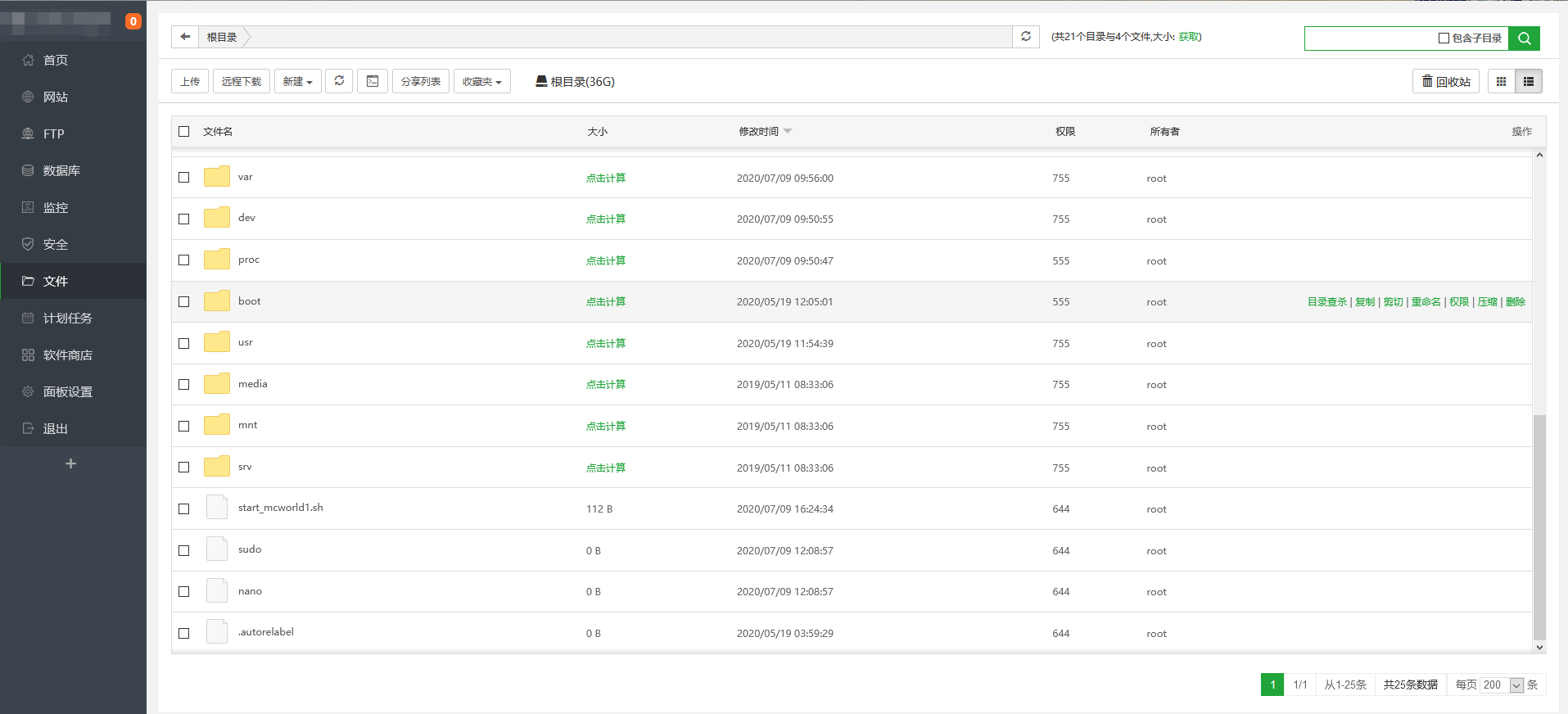Click the nano file icon
This screenshot has height=714, width=1568.
pos(217,591)
